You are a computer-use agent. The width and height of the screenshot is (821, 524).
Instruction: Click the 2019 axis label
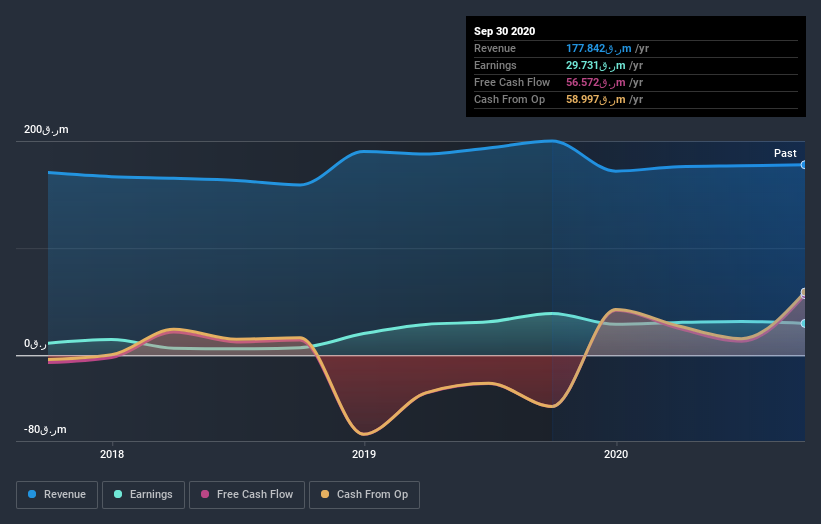pos(364,454)
